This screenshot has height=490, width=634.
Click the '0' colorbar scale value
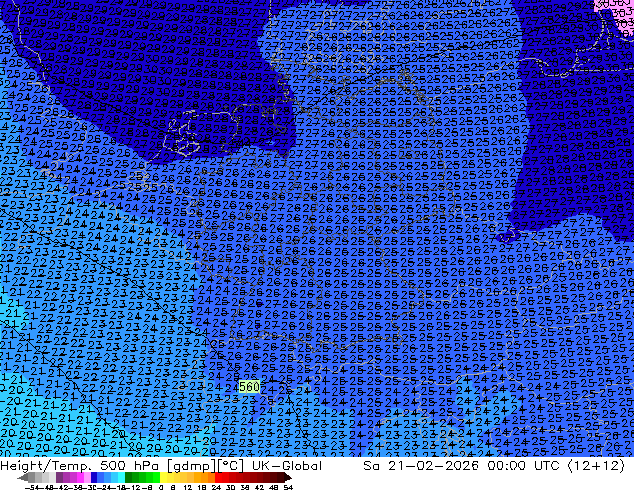pyautogui.click(x=161, y=487)
